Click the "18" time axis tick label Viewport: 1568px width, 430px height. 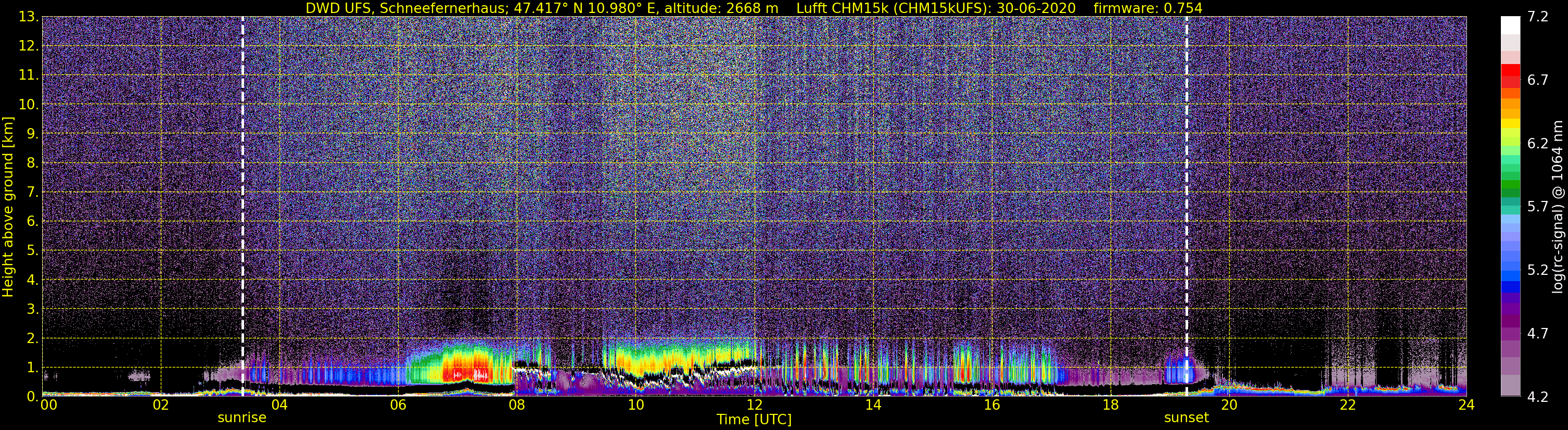1110,405
